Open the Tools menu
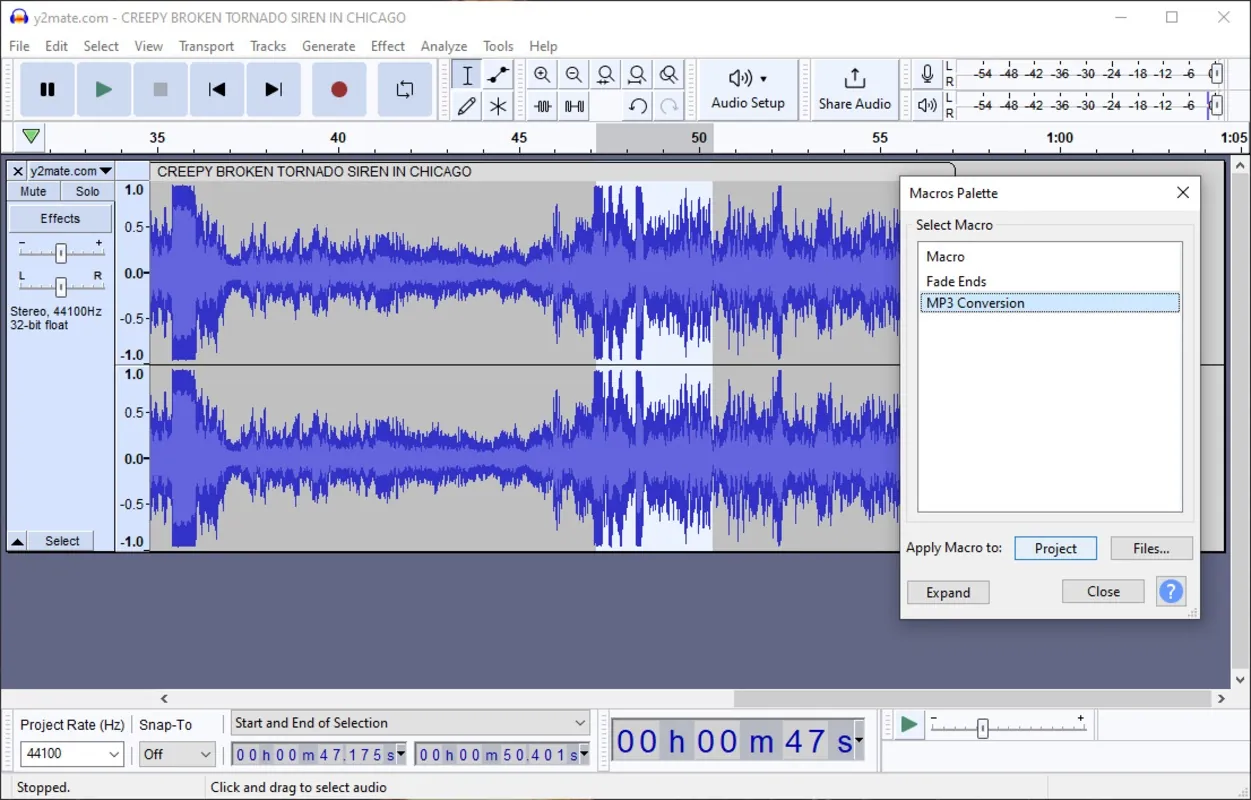1251x800 pixels. coord(498,46)
